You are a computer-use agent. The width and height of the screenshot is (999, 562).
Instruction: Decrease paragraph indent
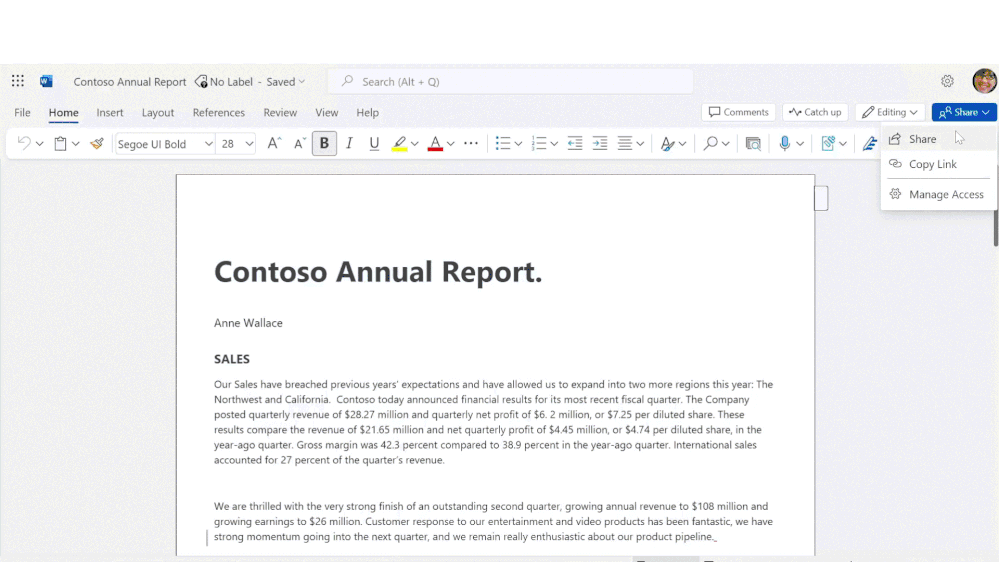(575, 143)
